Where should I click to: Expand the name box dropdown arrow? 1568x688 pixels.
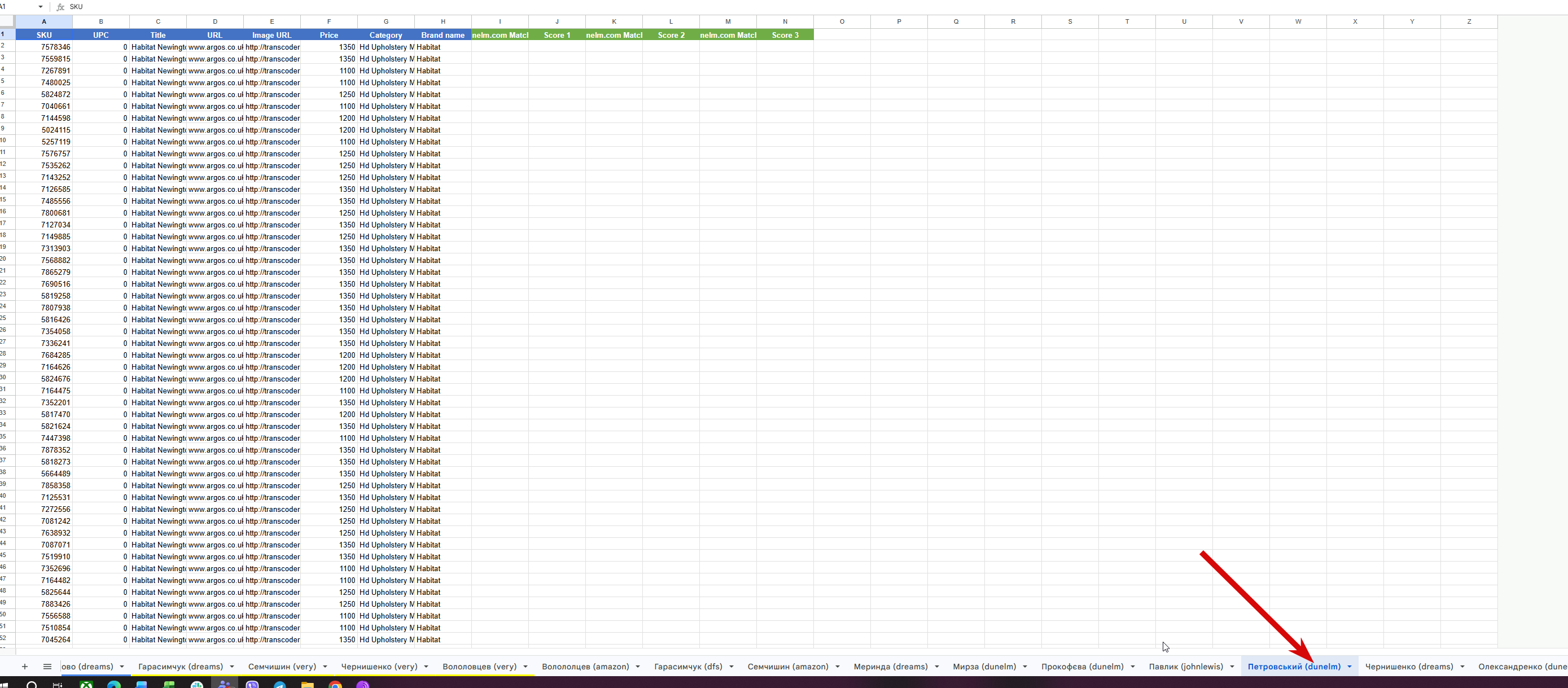(x=41, y=7)
